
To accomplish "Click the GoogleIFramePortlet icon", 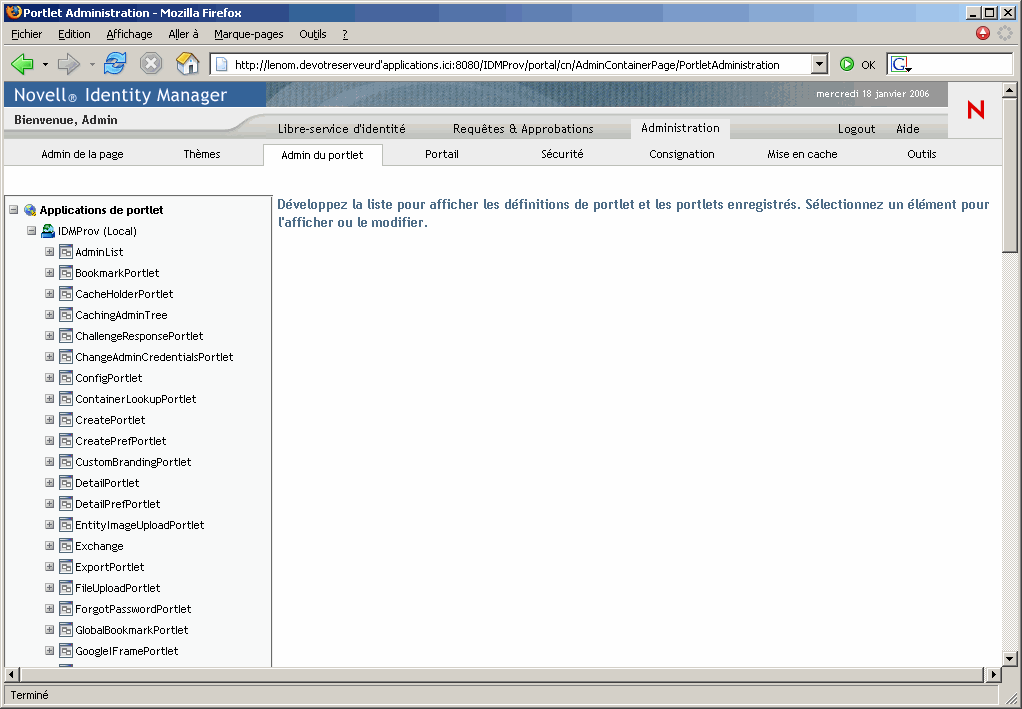I will 65,651.
